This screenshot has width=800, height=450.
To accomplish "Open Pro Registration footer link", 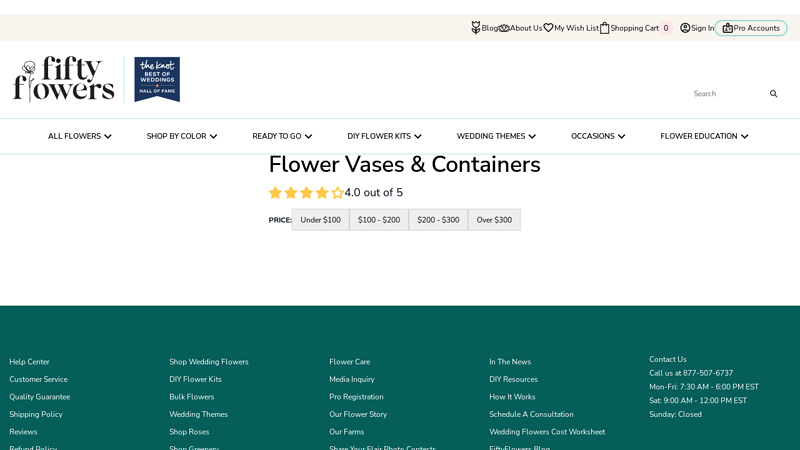I will pos(356,396).
